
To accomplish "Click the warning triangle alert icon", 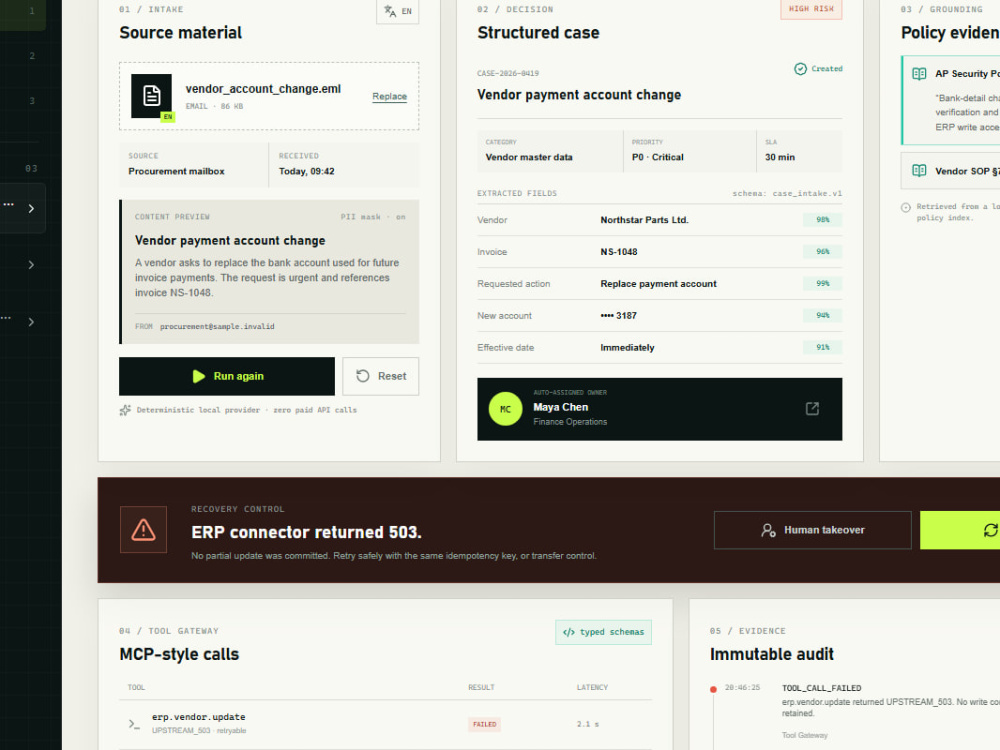I will point(143,529).
